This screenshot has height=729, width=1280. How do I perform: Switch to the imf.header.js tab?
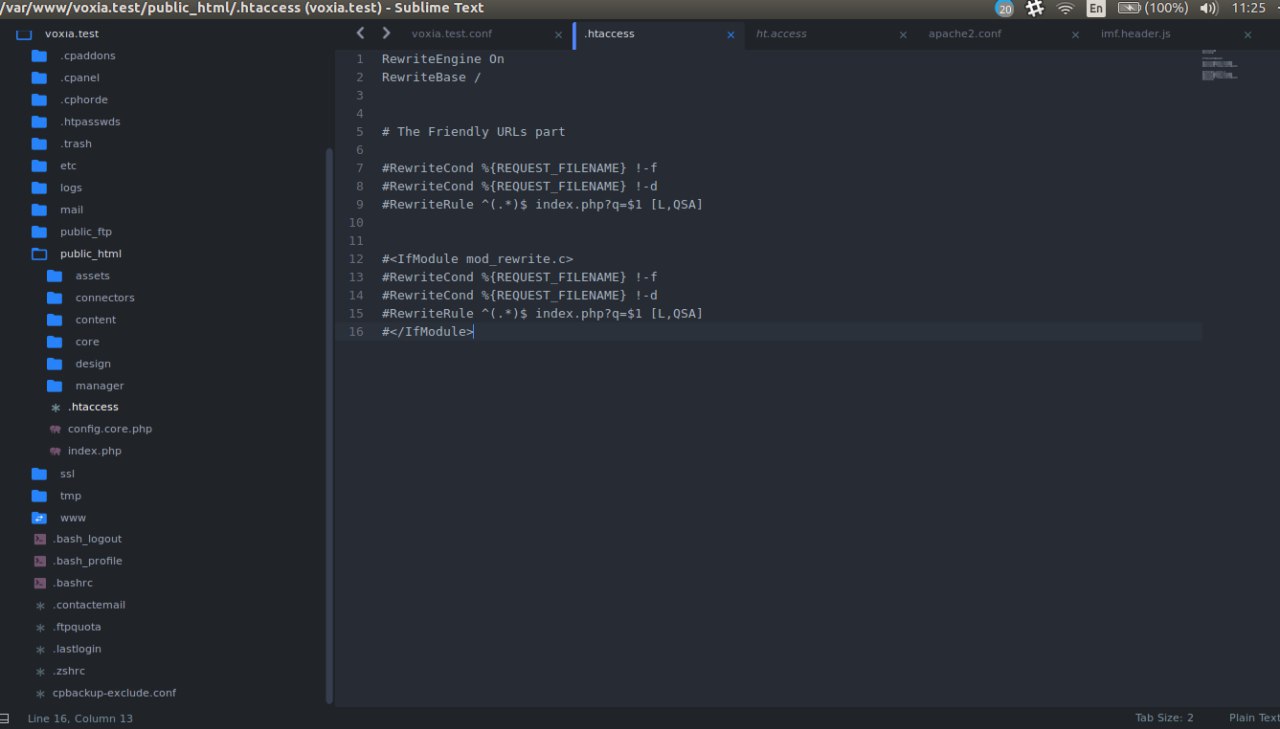pos(1136,34)
